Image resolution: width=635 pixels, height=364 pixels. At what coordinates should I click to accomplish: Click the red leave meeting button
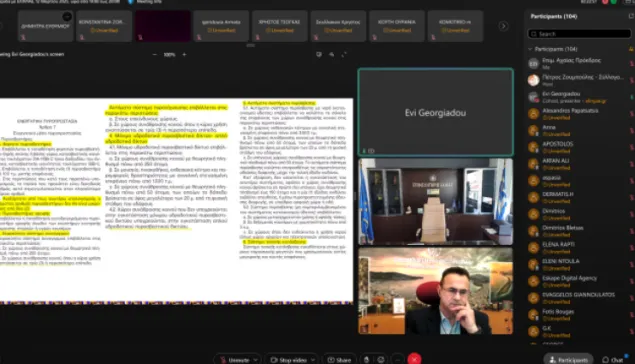coord(414,359)
